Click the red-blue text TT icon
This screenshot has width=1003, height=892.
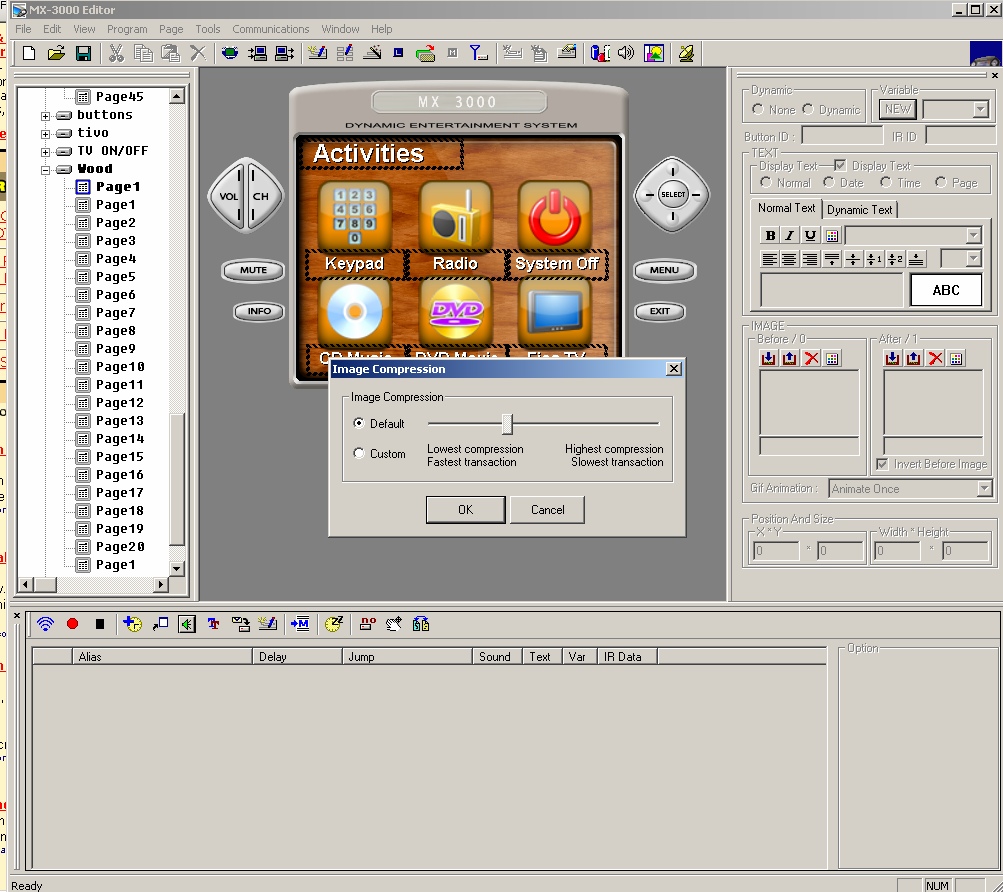[213, 624]
